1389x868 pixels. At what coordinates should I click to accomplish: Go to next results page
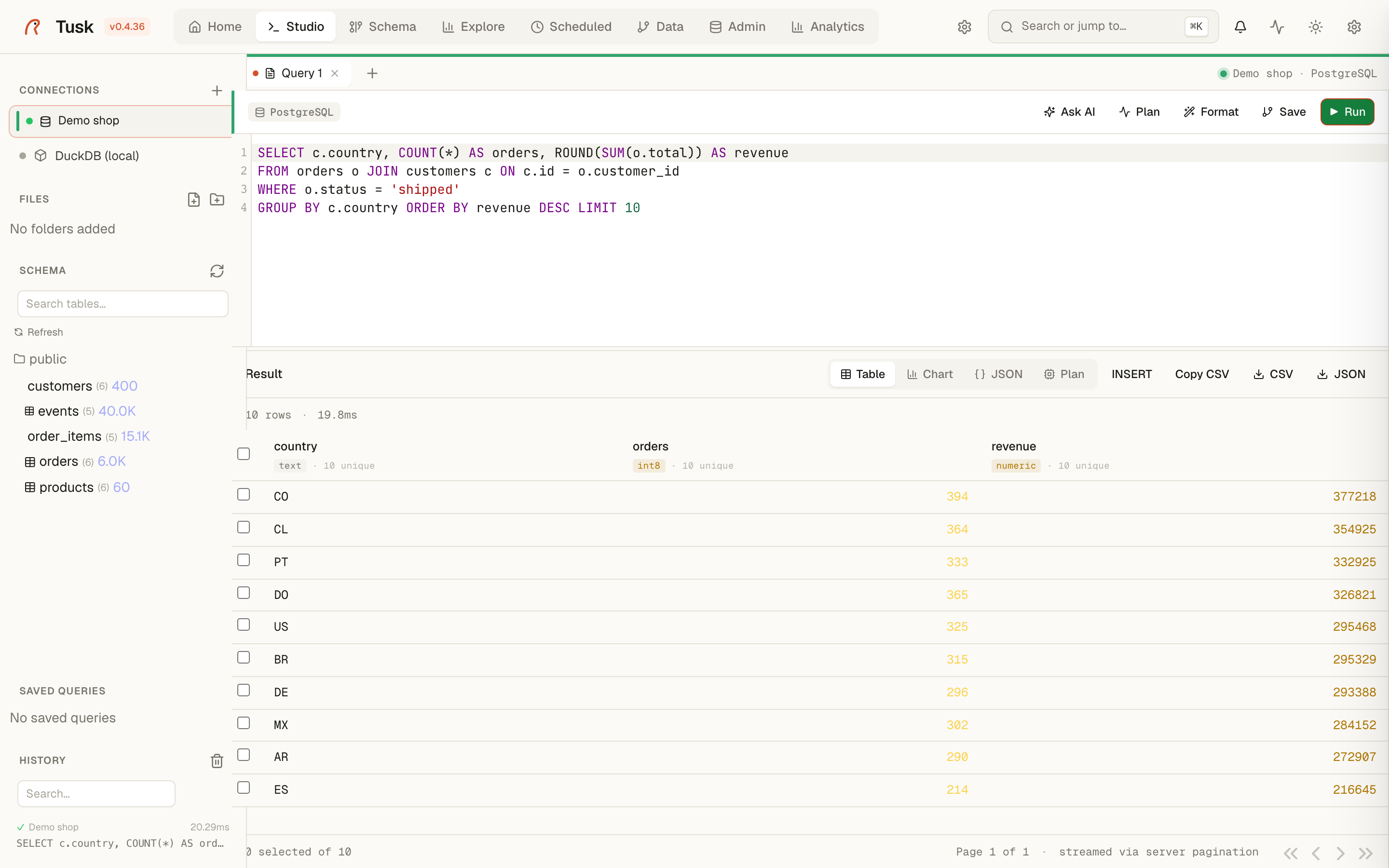click(1340, 853)
